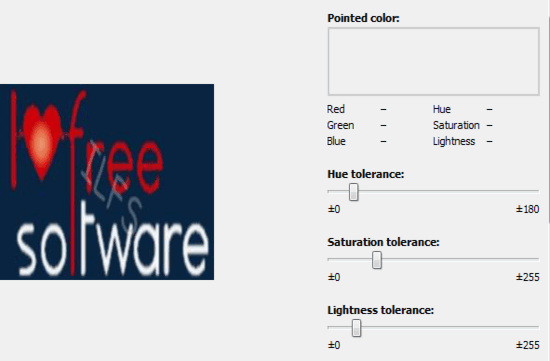Click the Hue tolerance slider handle
Viewport: 550px width, 361px height.
pyautogui.click(x=354, y=192)
